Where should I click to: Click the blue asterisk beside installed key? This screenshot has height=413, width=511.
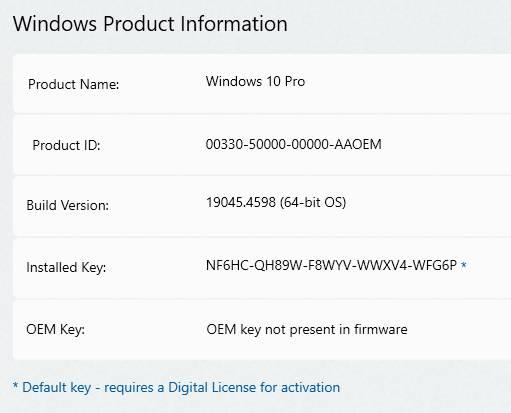click(463, 265)
